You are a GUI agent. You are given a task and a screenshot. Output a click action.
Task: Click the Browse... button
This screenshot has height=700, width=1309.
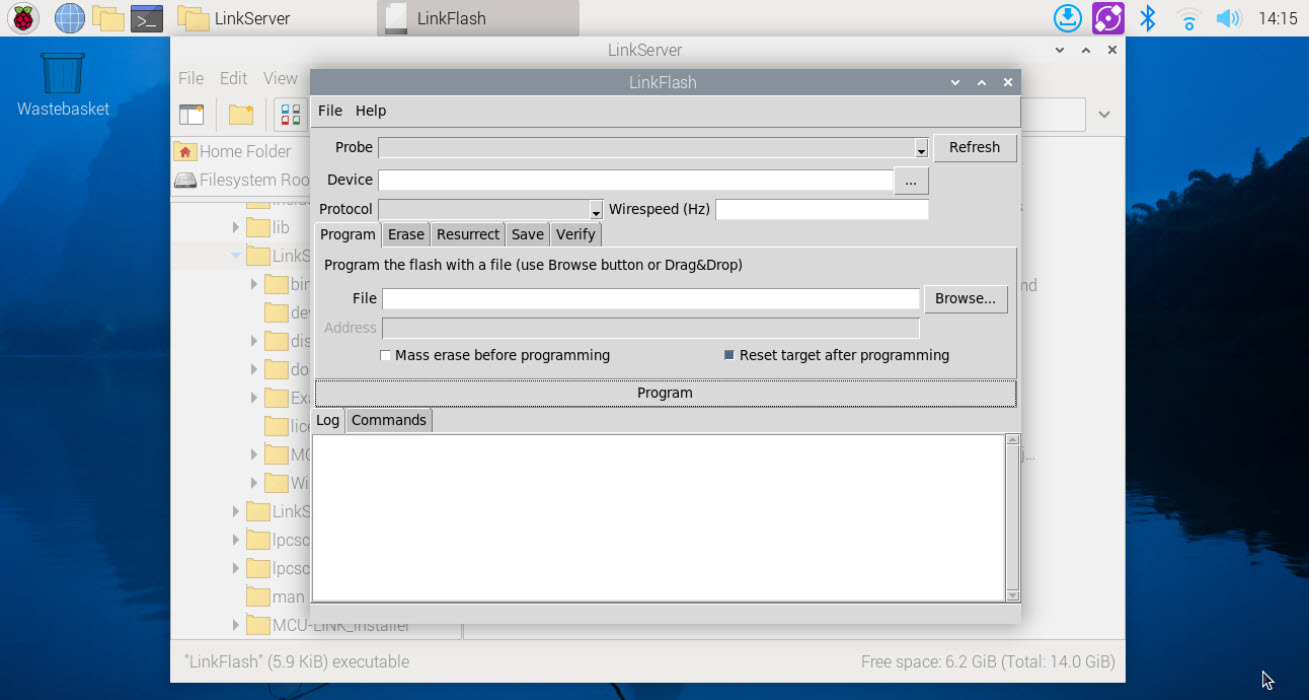coord(965,298)
